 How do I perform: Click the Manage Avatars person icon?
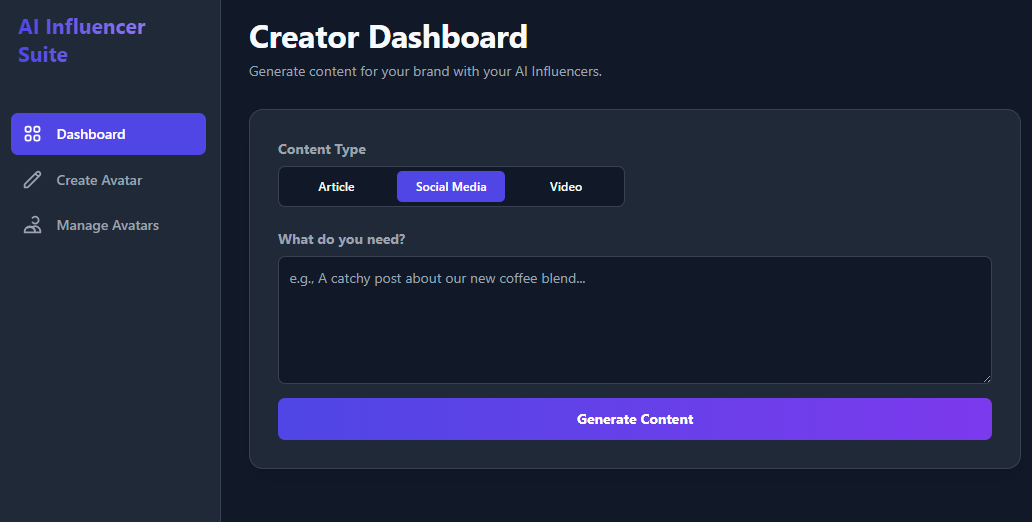click(32, 225)
